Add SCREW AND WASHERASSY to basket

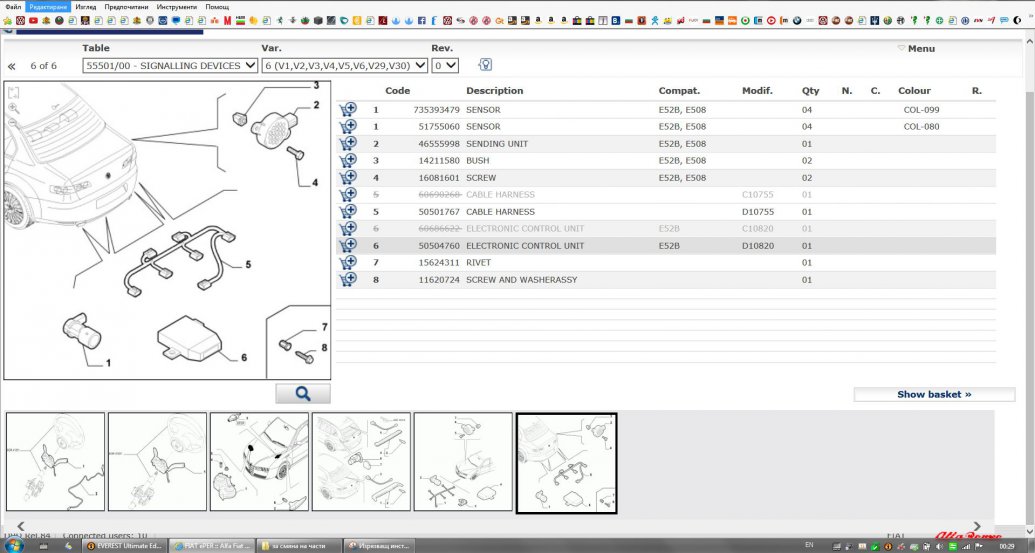348,280
